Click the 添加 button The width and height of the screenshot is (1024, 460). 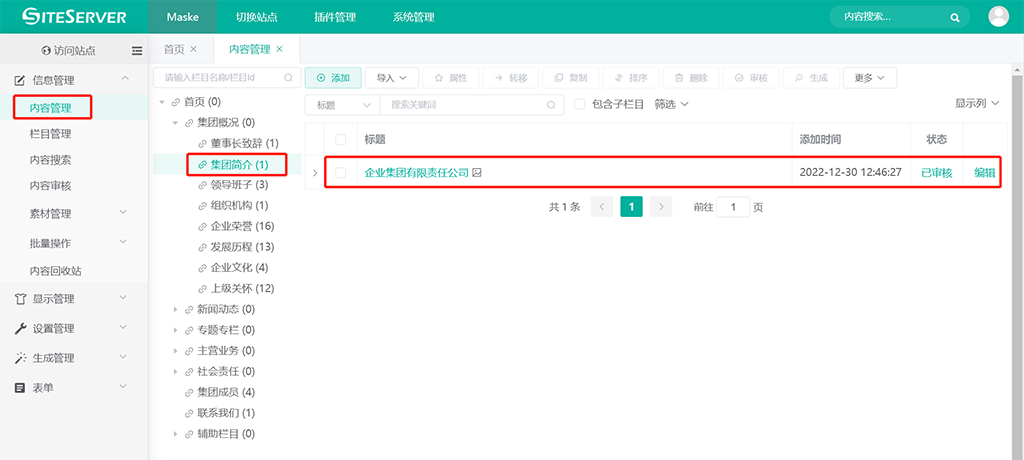click(x=333, y=77)
